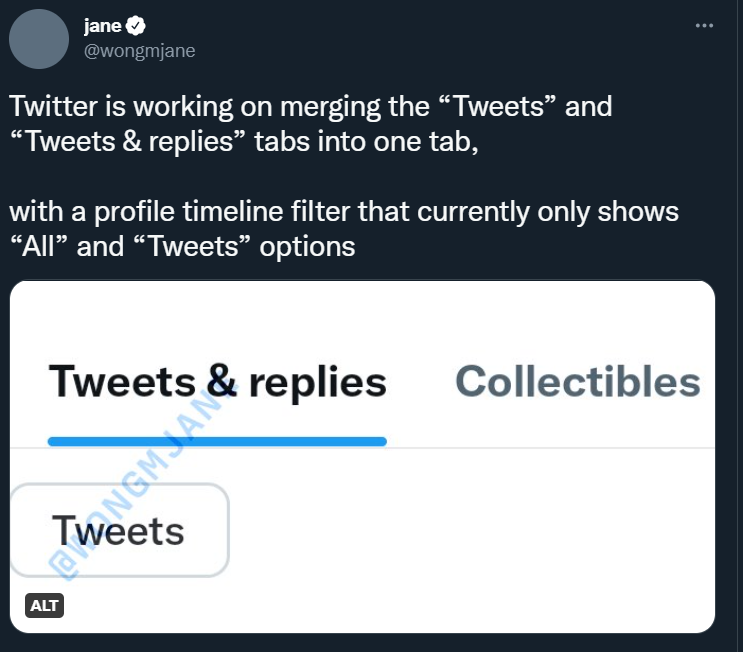Switch to the Tweets & replies tab
Image resolution: width=743 pixels, height=652 pixels.
coord(217,382)
